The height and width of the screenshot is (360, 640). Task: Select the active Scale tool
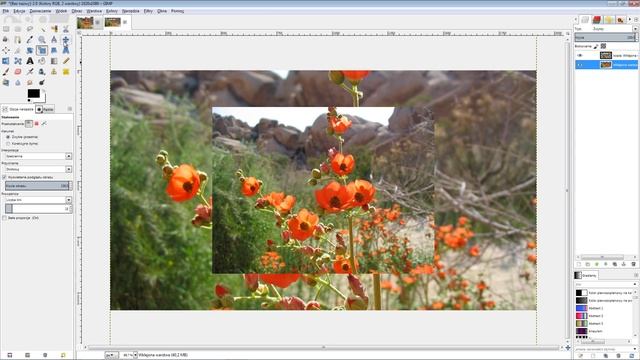[x=42, y=50]
